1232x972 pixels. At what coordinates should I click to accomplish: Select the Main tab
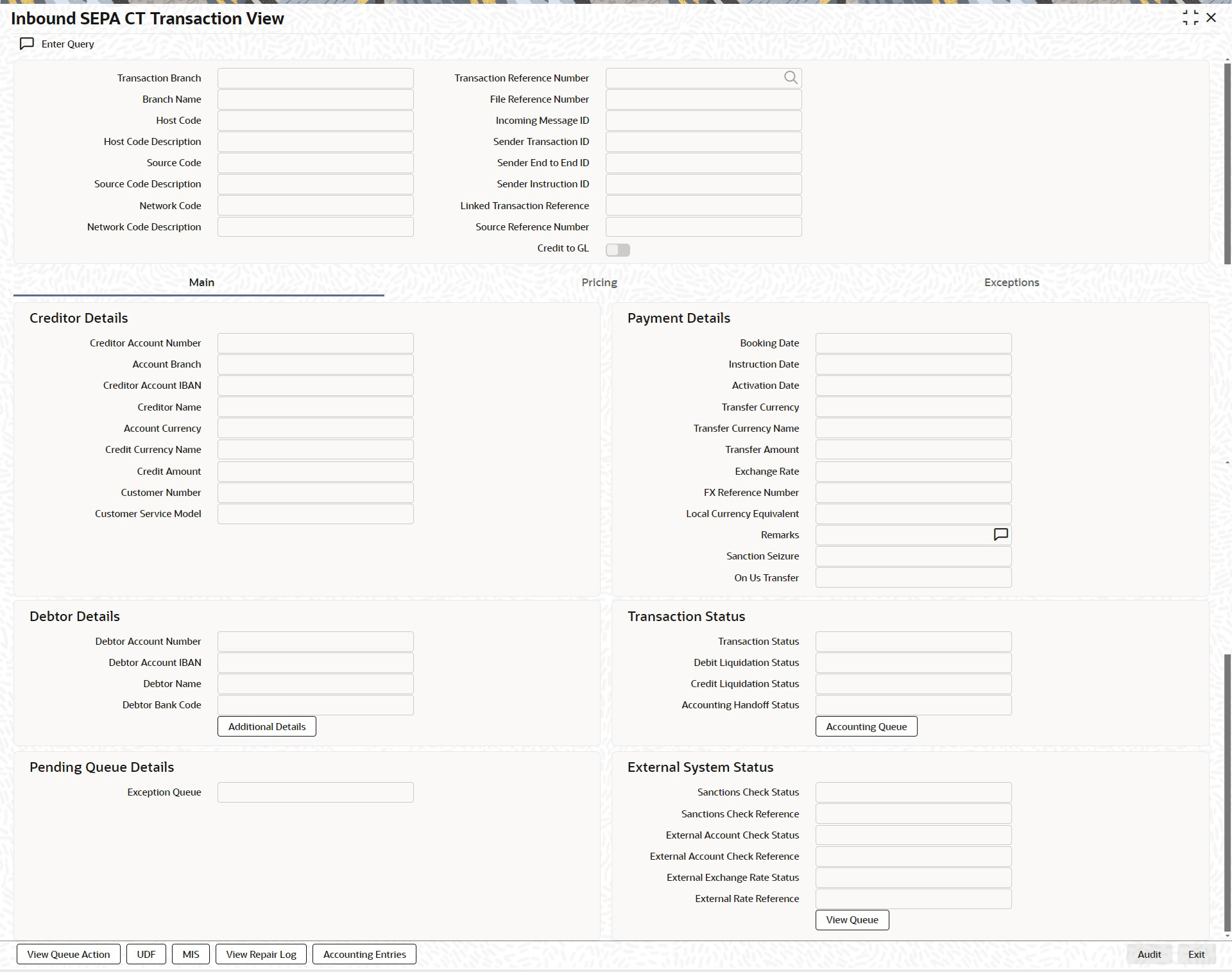(201, 282)
